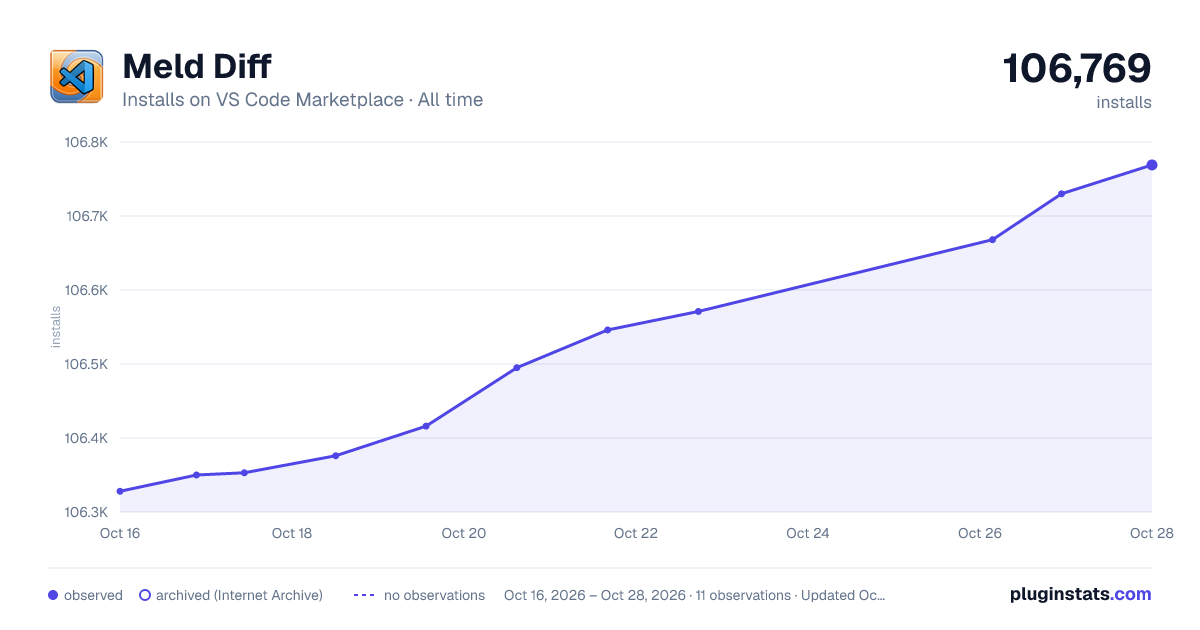1200x630 pixels.
Task: Click the 'observed' legend label
Action: (93, 595)
